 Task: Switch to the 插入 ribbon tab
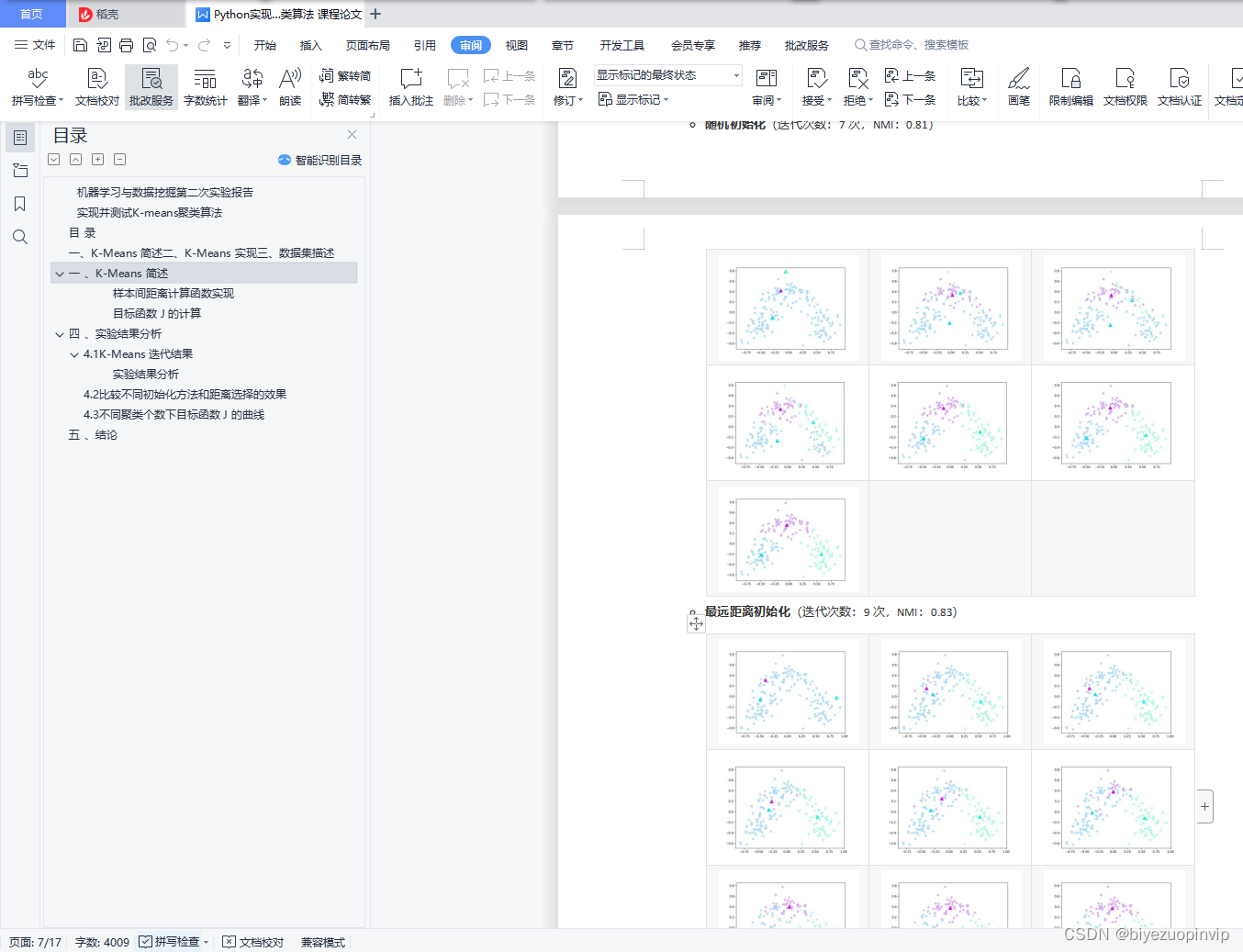(311, 45)
